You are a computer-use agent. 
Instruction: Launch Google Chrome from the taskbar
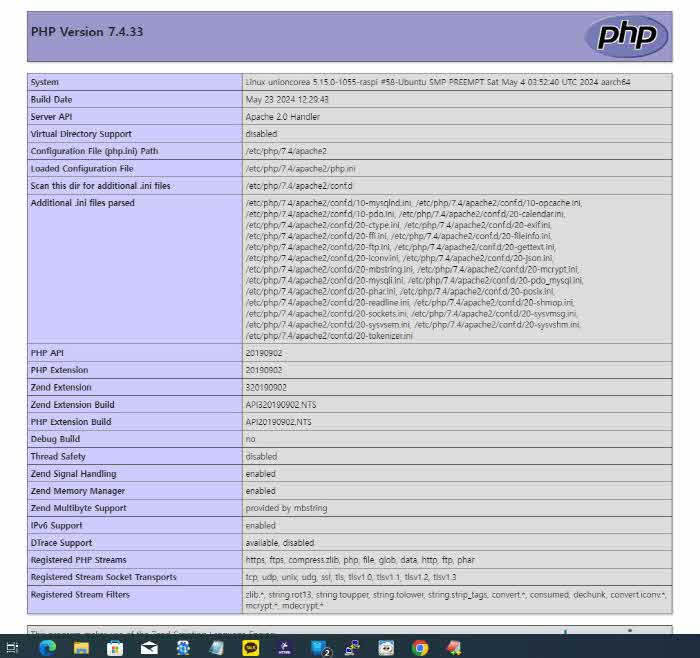coord(420,647)
